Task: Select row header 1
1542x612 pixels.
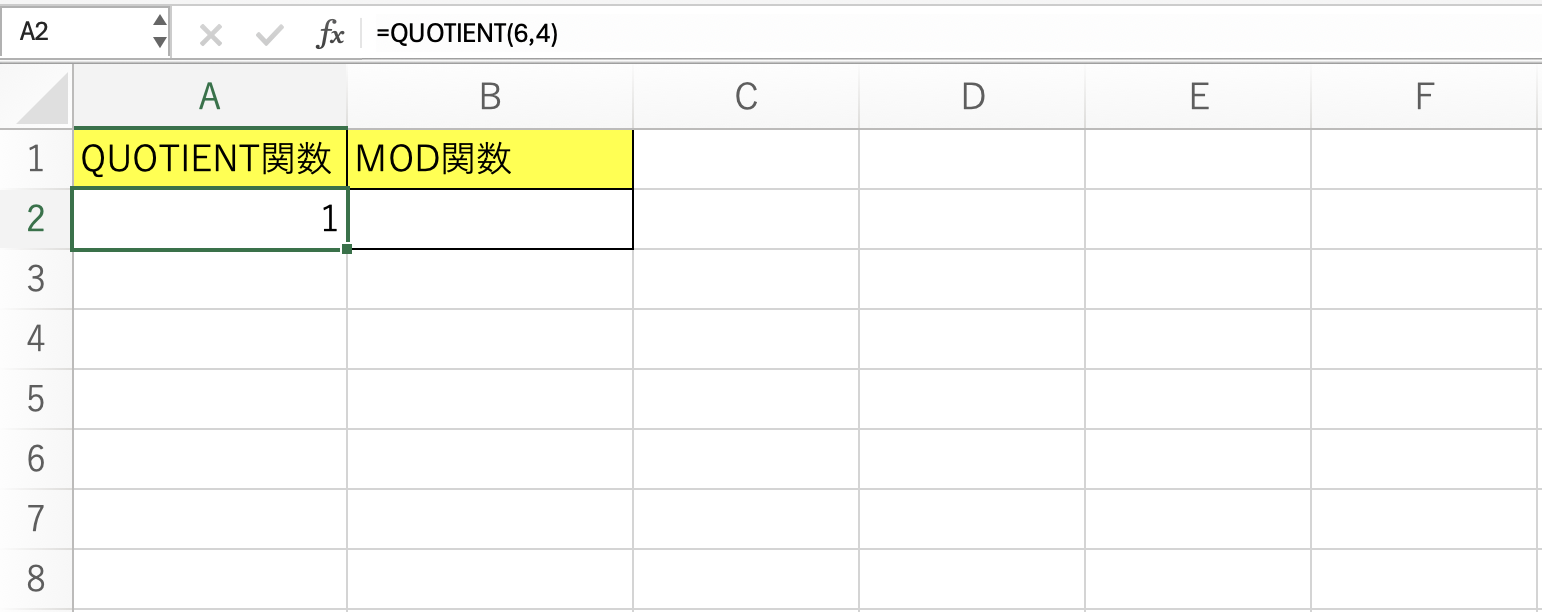Action: click(x=37, y=158)
